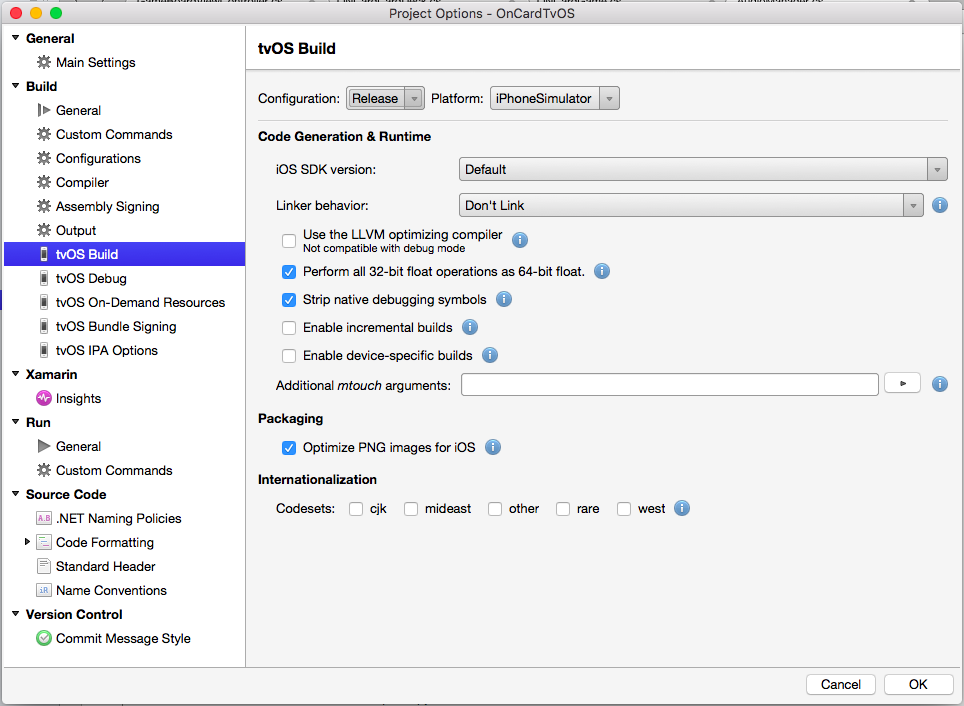964x706 pixels.
Task: Open the Main Settings section
Action: [94, 62]
